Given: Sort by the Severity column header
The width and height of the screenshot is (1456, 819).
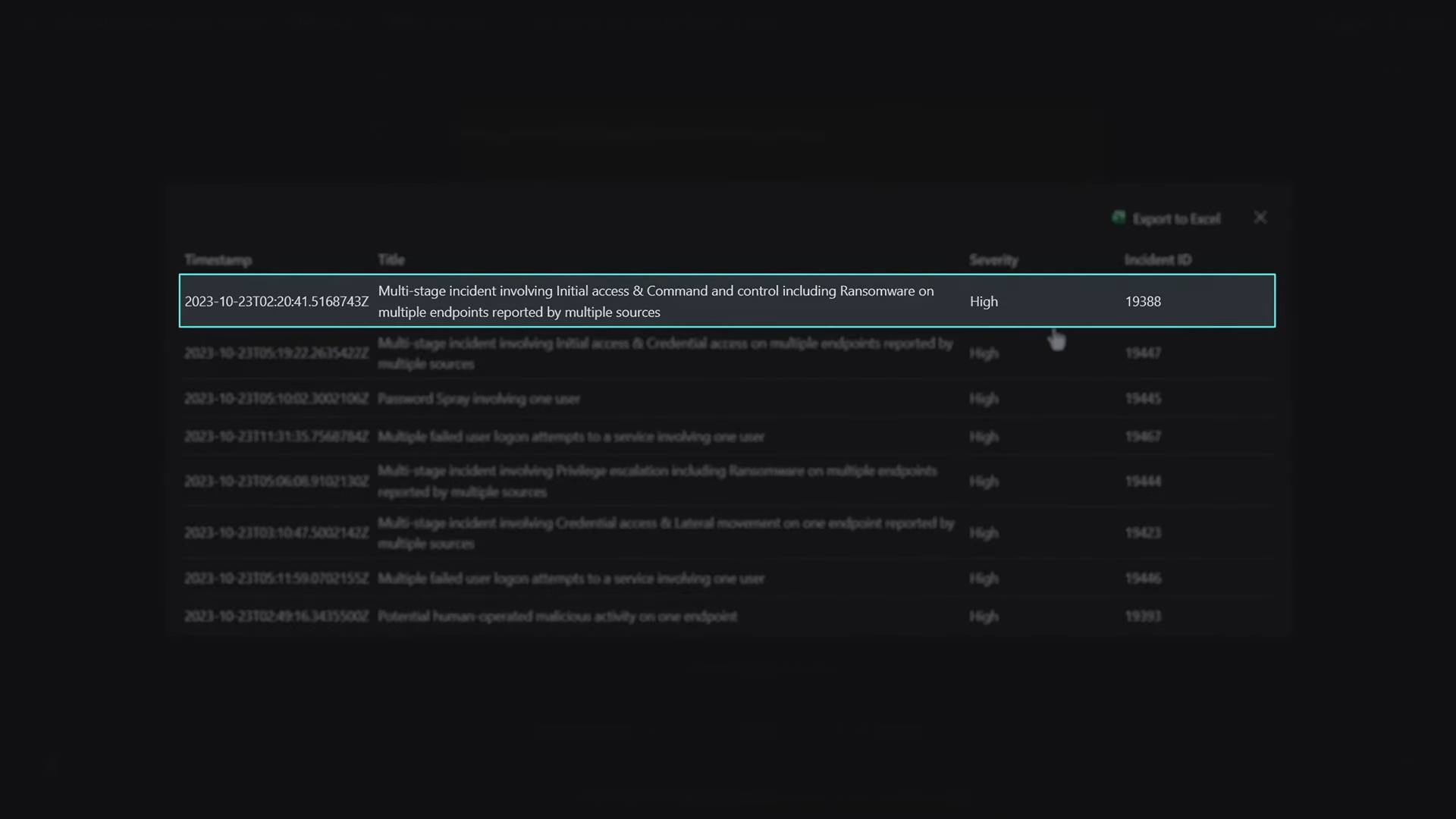Looking at the screenshot, I should pos(993,259).
